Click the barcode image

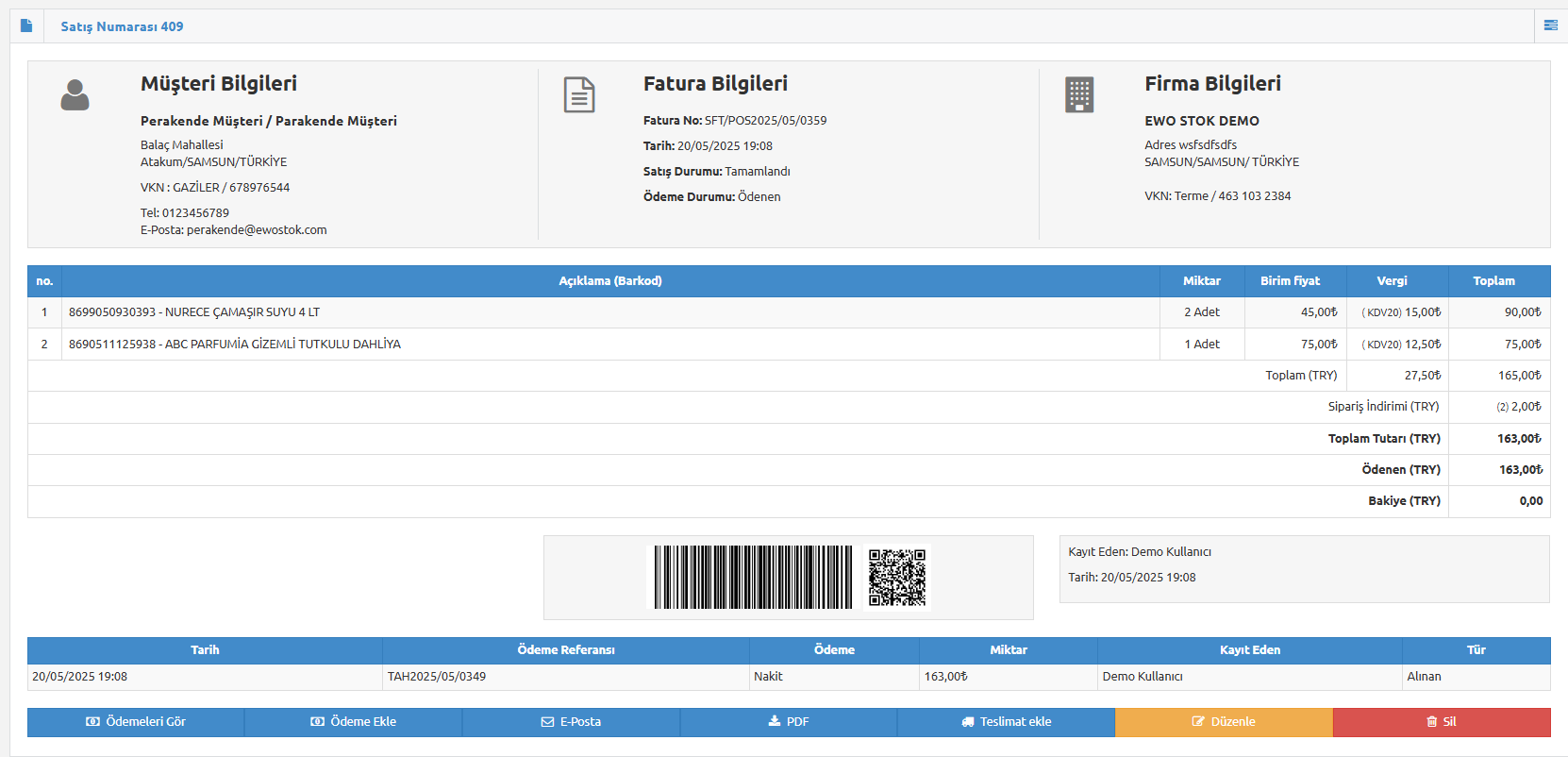click(753, 577)
